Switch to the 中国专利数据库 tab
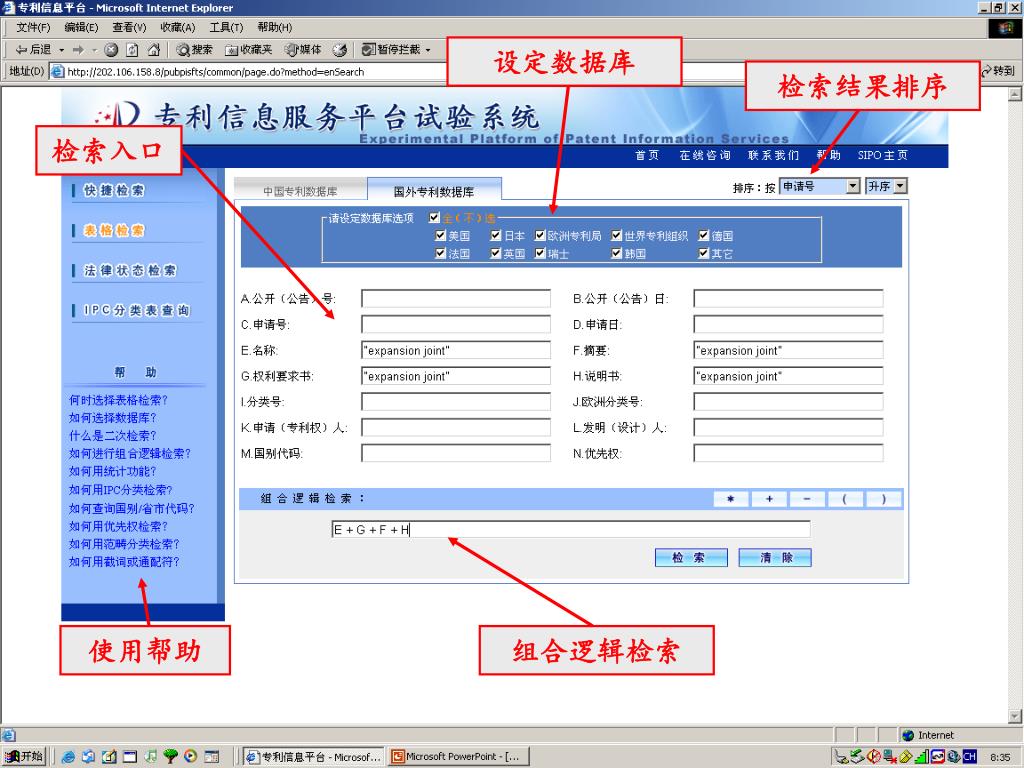Viewport: 1024px width, 768px height. tap(300, 191)
